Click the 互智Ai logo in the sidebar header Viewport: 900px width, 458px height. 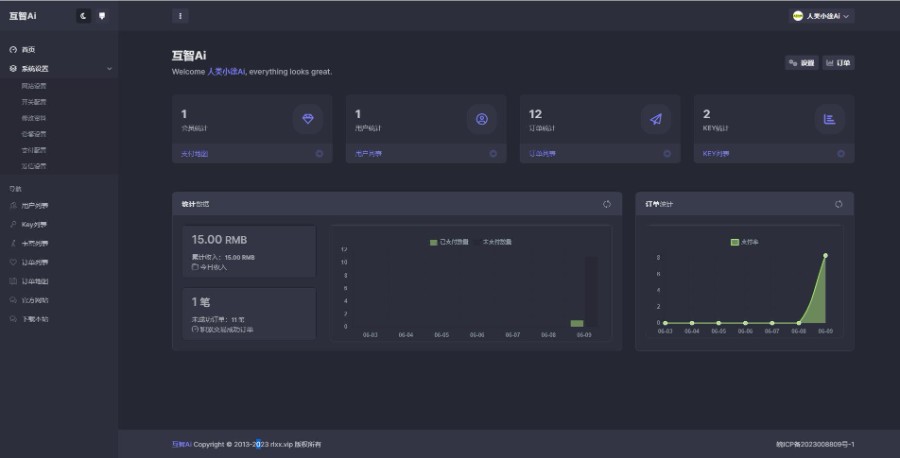pyautogui.click(x=23, y=16)
